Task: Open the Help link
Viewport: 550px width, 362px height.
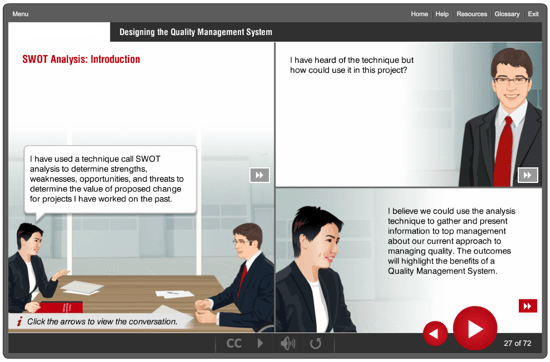Action: pyautogui.click(x=442, y=14)
